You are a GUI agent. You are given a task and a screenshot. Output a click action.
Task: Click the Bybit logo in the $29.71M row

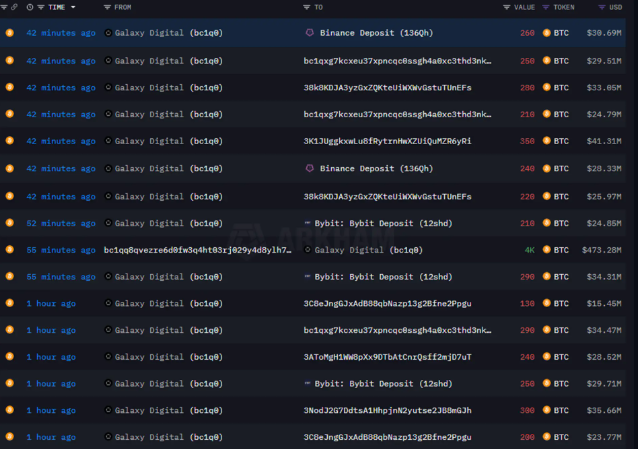point(308,383)
